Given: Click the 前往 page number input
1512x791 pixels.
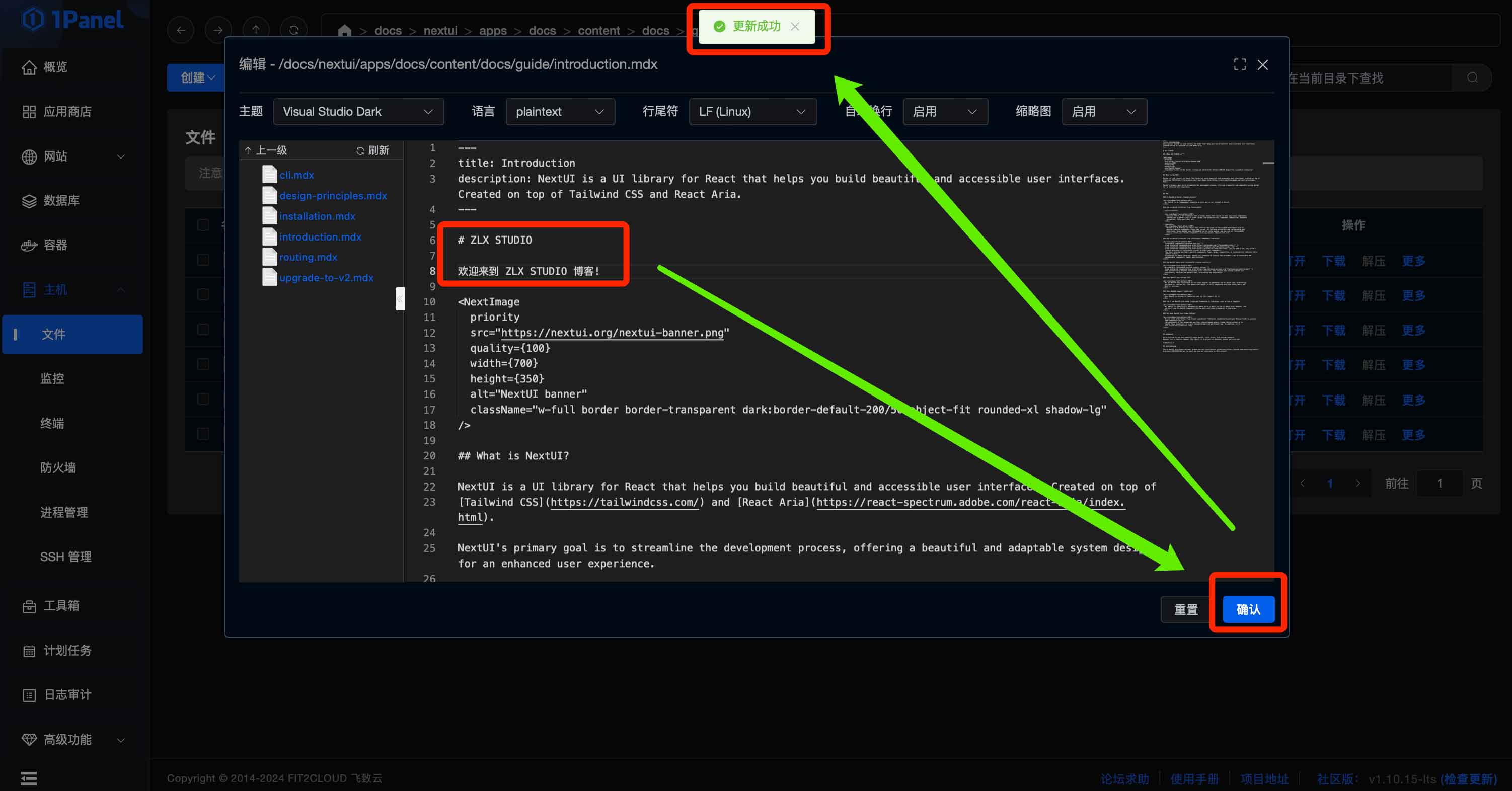Looking at the screenshot, I should tap(1439, 484).
